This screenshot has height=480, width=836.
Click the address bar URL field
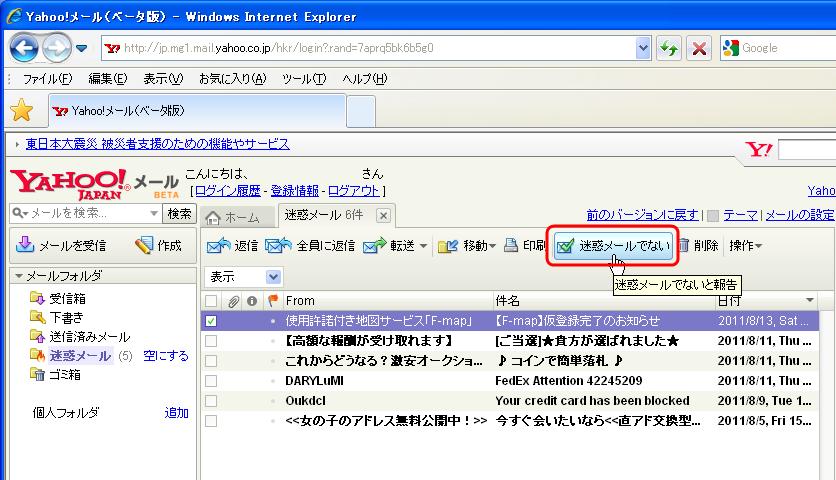[x=368, y=48]
